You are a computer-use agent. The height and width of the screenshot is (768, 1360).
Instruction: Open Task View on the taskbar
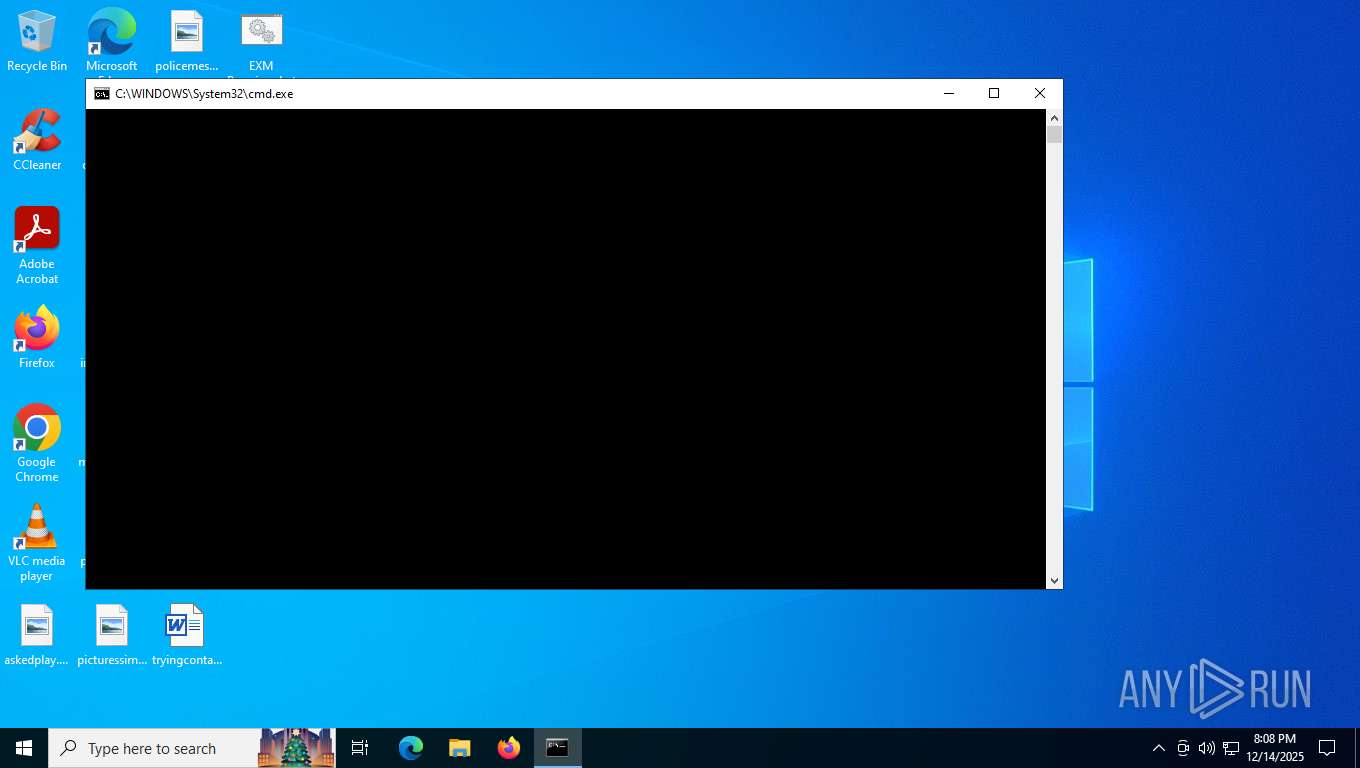point(360,748)
